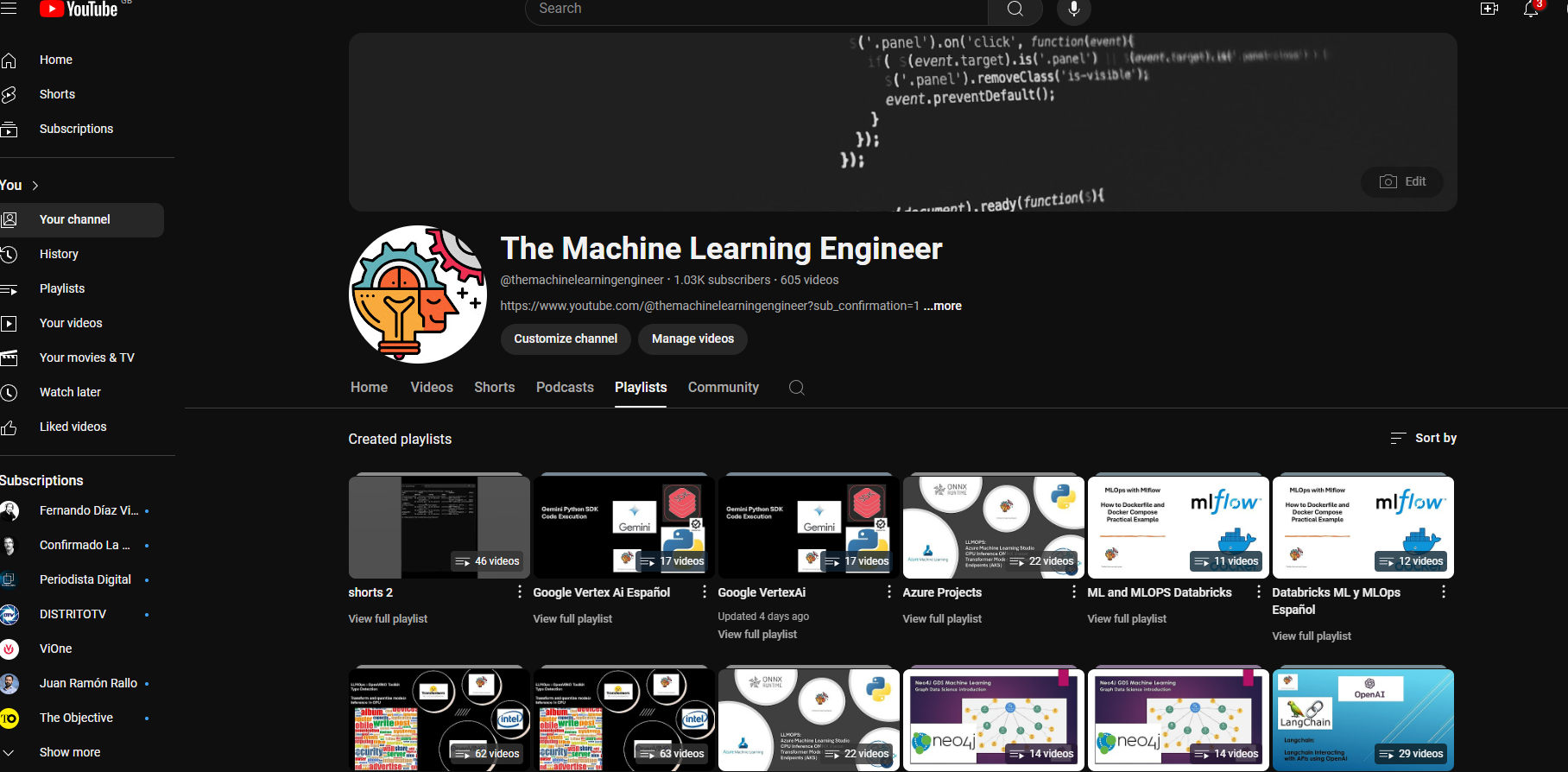Image resolution: width=1568 pixels, height=772 pixels.
Task: Click the Google Vertex Ai Español title
Action: [x=601, y=592]
